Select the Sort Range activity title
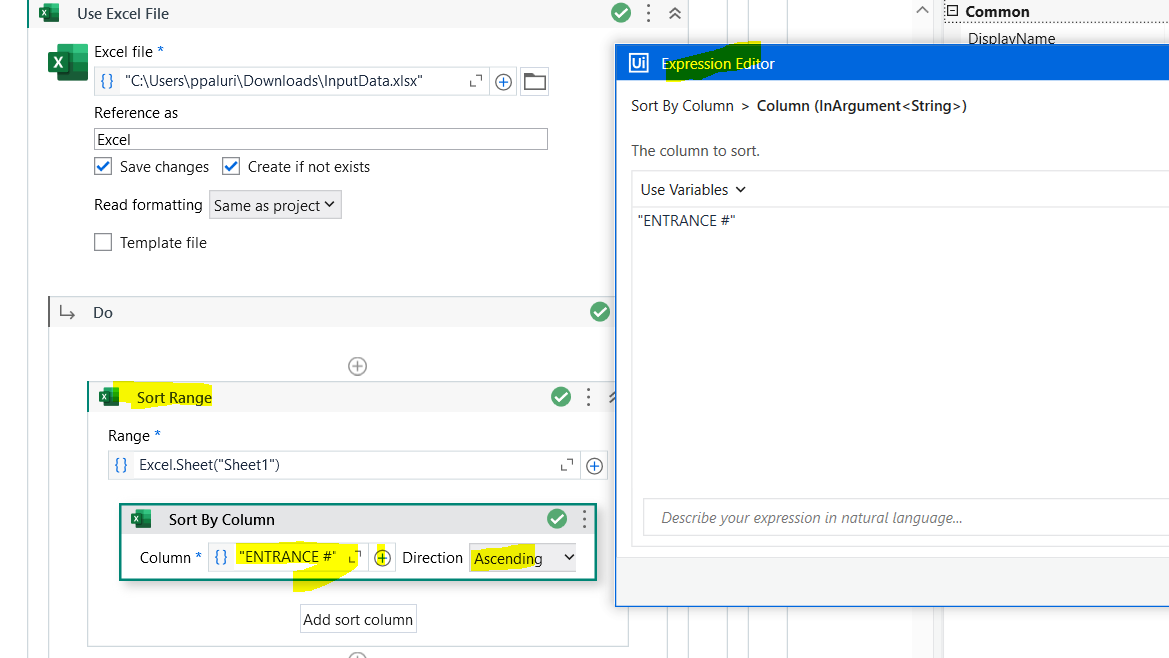1169x658 pixels. click(174, 398)
